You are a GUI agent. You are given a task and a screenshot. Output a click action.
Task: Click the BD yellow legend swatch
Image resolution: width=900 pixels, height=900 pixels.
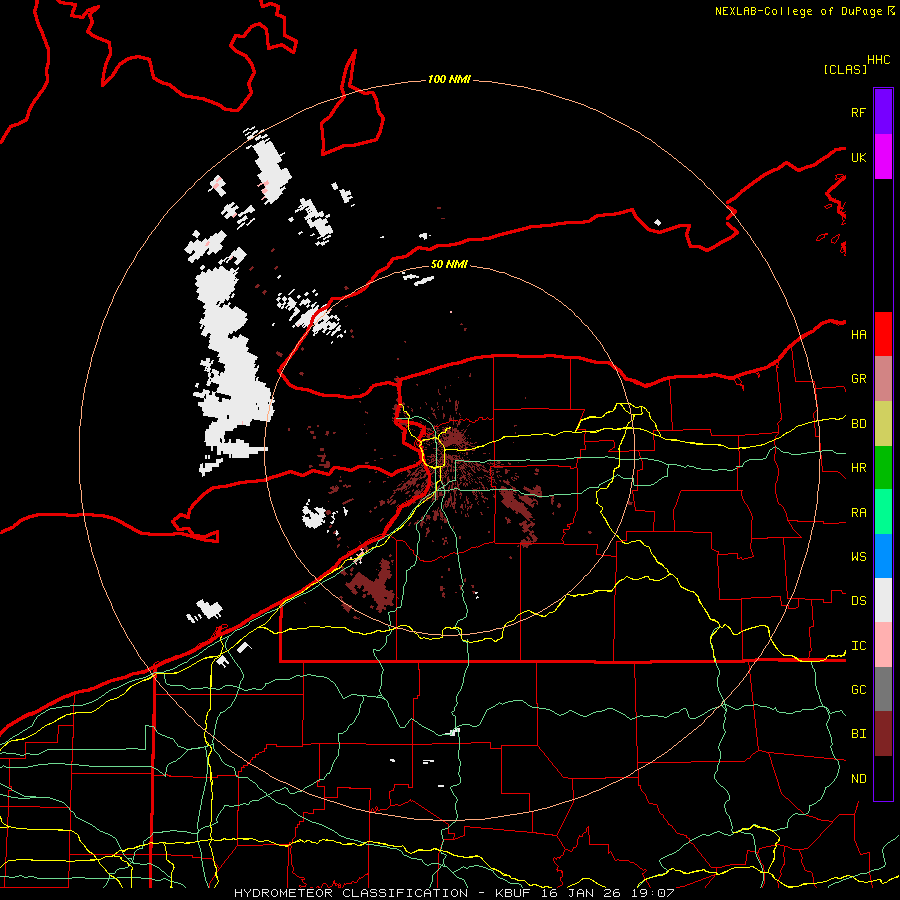(x=883, y=424)
